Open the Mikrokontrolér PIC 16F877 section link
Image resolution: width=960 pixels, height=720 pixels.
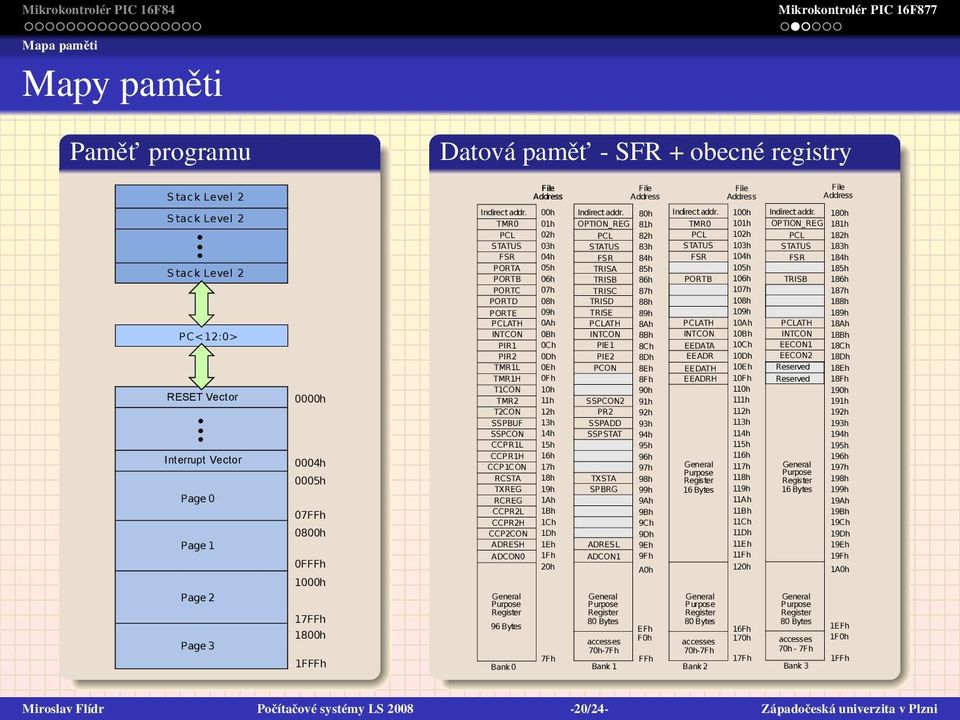(857, 9)
